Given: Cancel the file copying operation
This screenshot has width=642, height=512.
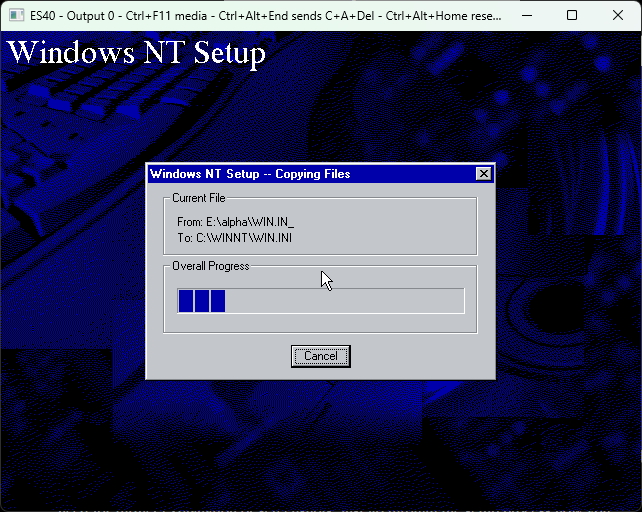Looking at the screenshot, I should coord(321,356).
